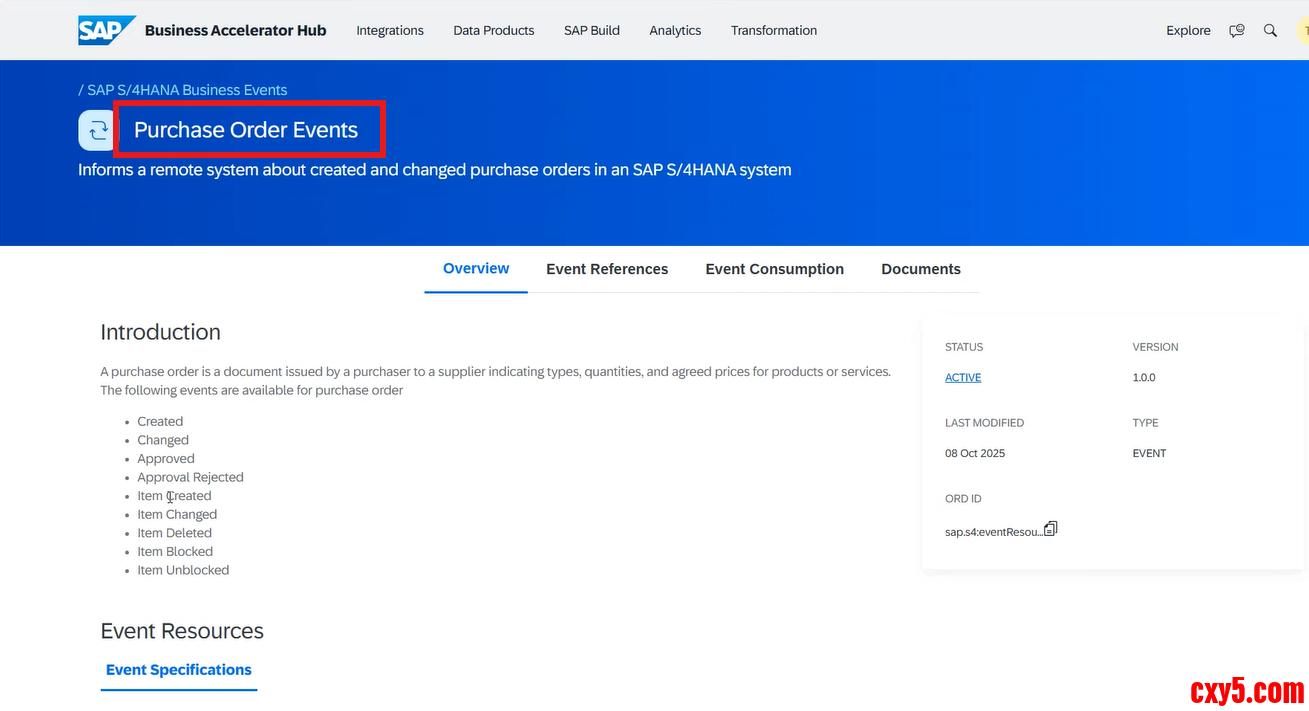The width and height of the screenshot is (1309, 711).
Task: Open the Documents tab
Action: [x=921, y=270]
